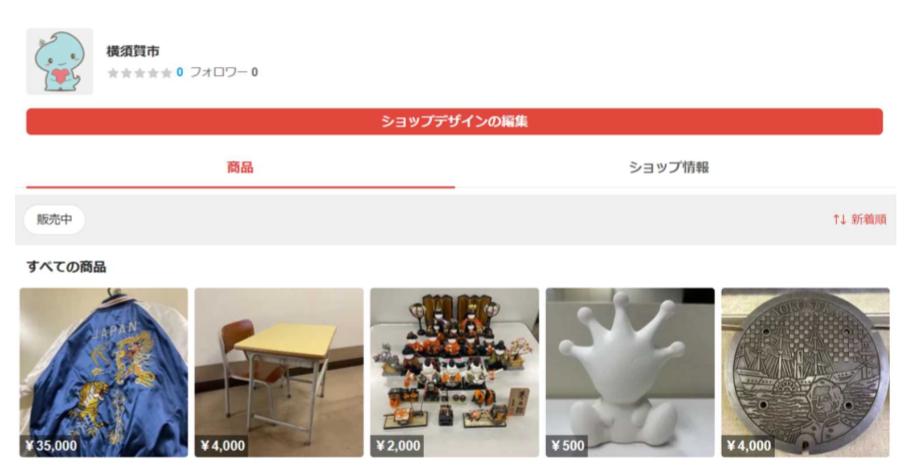Click the blue dinosaur shop avatar
906x476 pixels.
[x=60, y=61]
